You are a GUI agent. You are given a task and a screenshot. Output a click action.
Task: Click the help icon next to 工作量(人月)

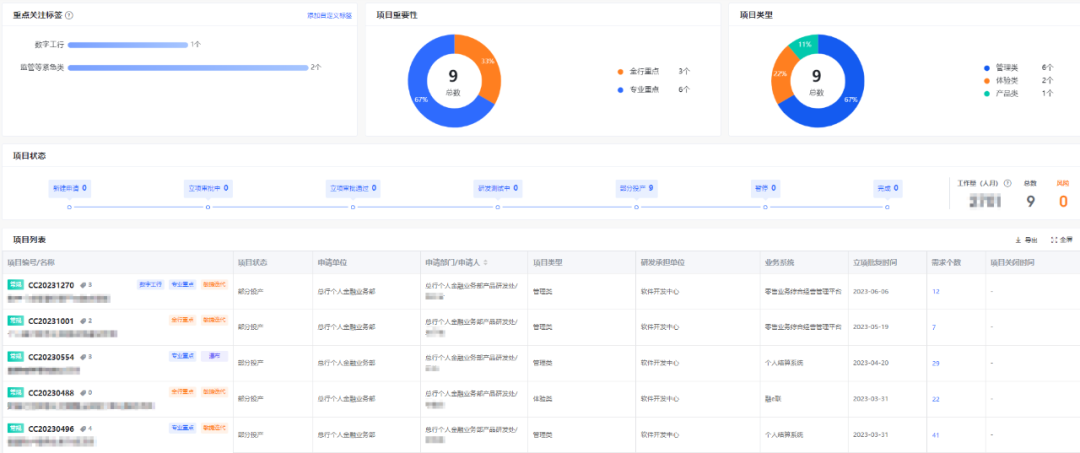(1008, 183)
